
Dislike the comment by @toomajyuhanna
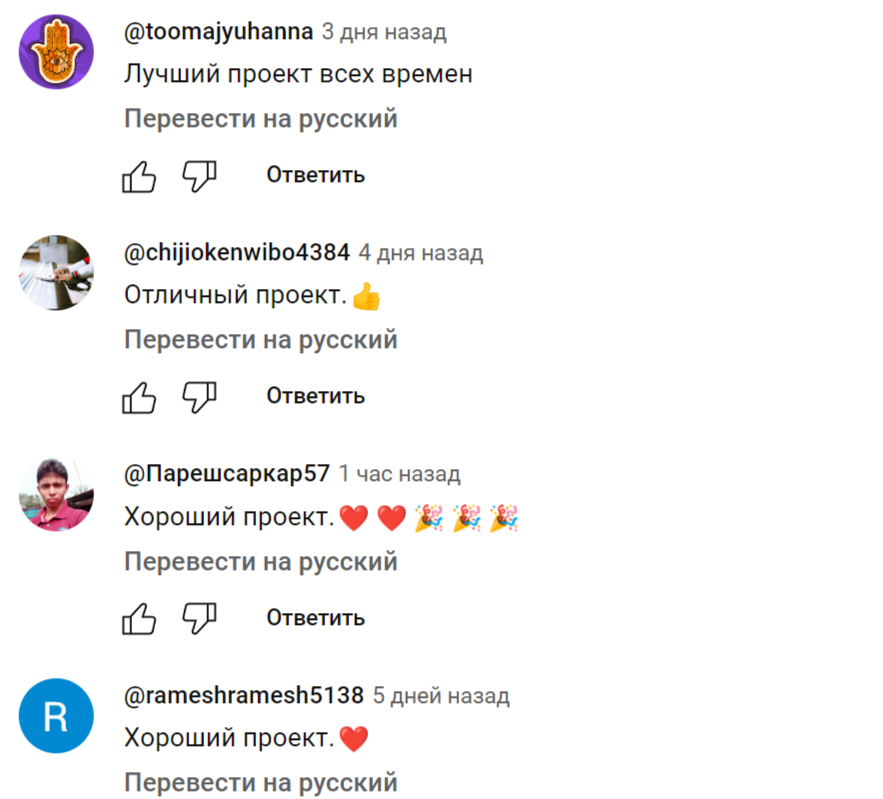(199, 177)
